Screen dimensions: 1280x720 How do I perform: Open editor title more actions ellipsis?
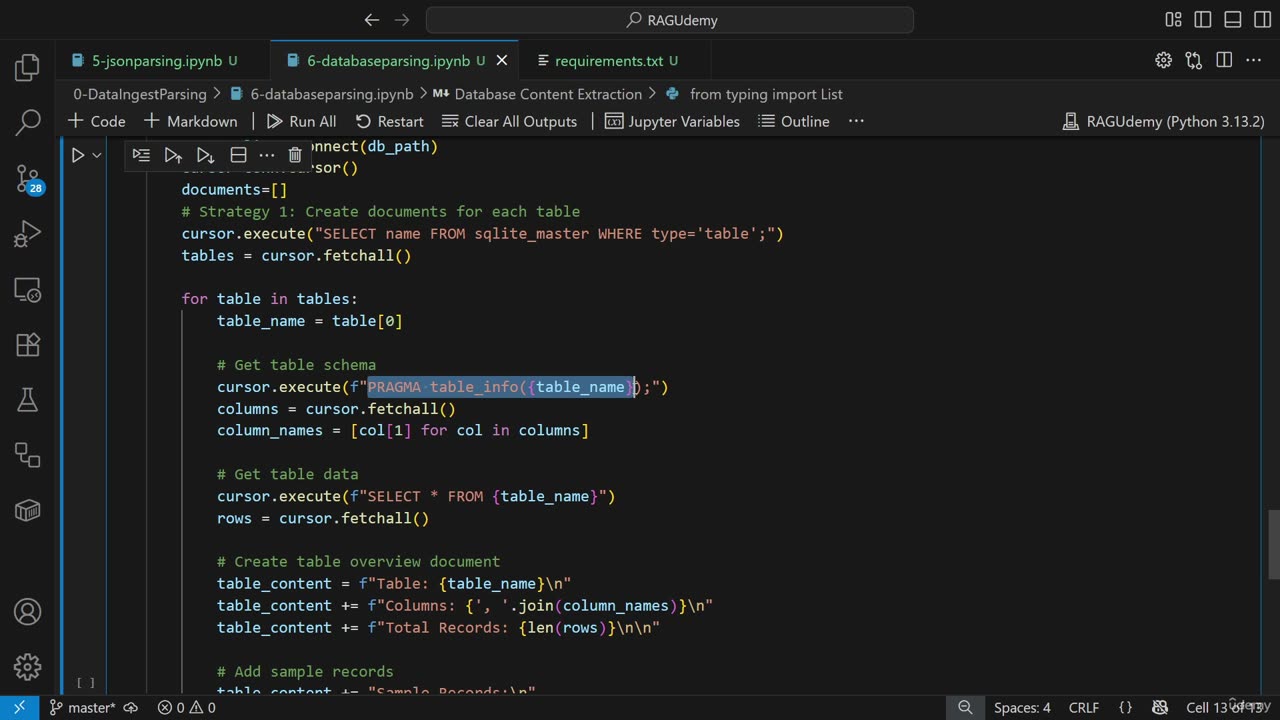click(x=1253, y=61)
